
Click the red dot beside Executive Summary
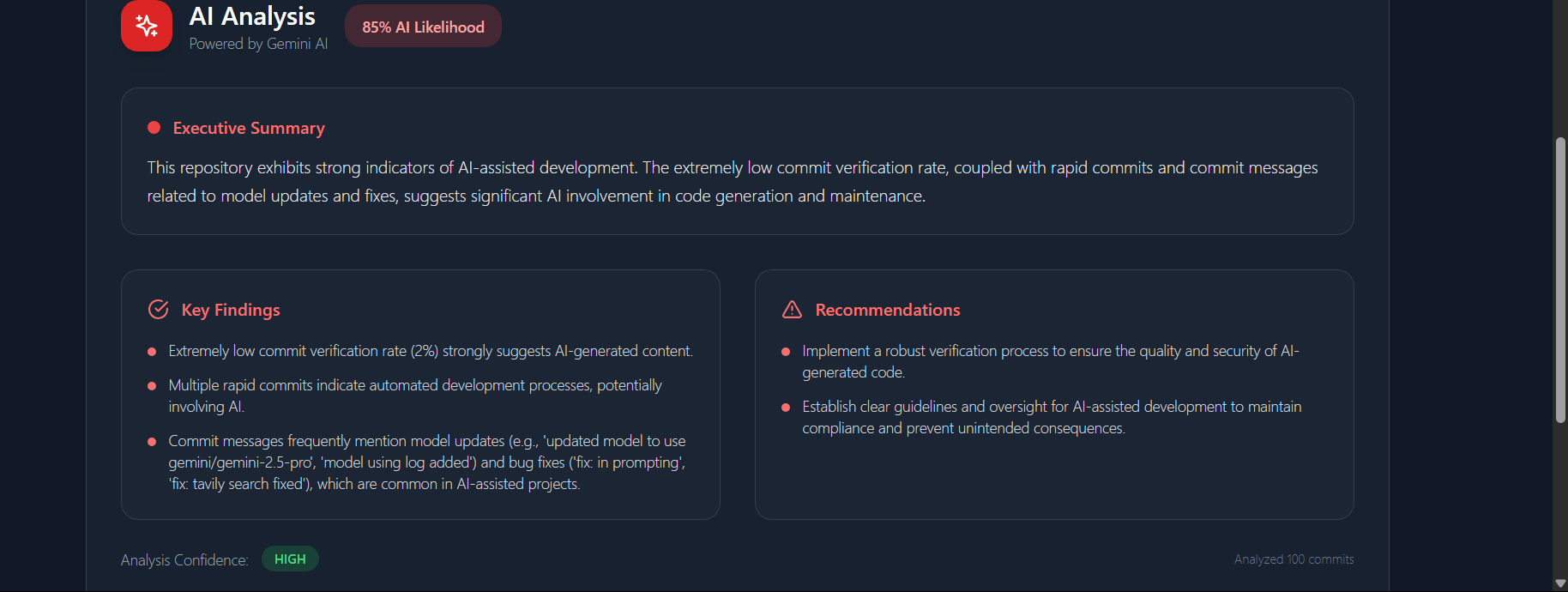(x=154, y=128)
